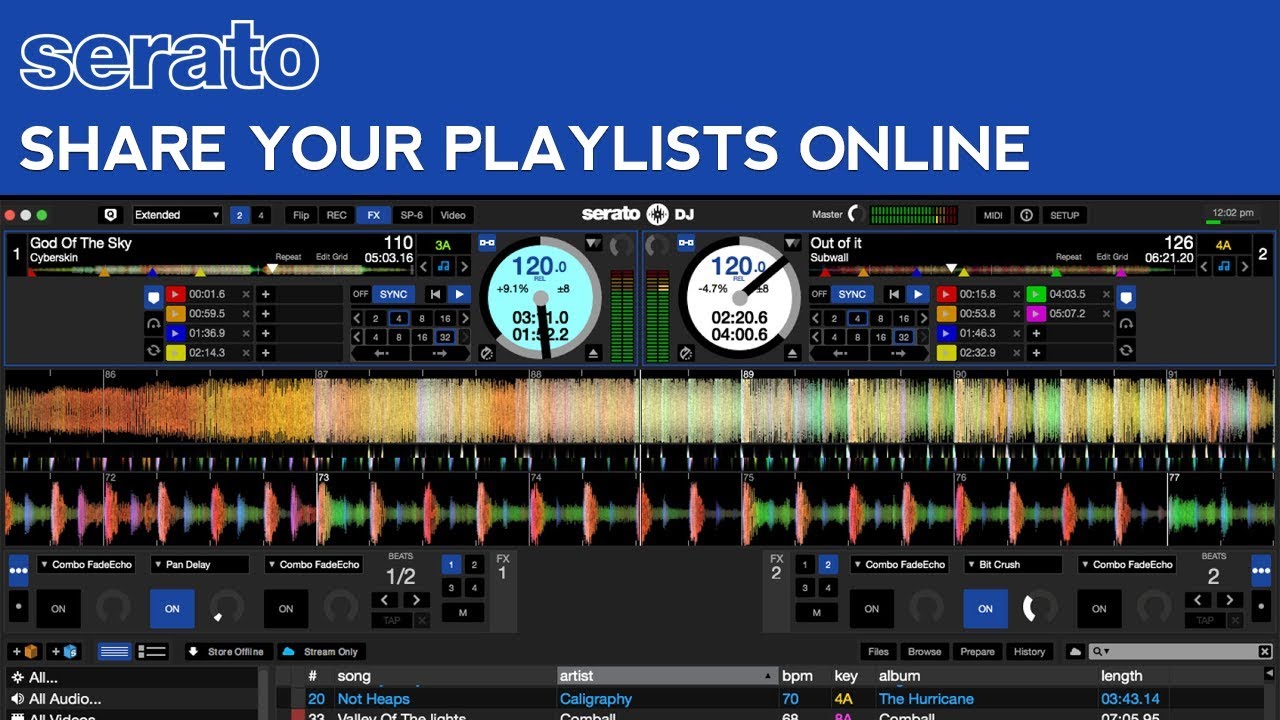This screenshot has width=1280, height=720.
Task: Open first Combo FadeEcho dropdown in FX 1
Action: point(86,565)
